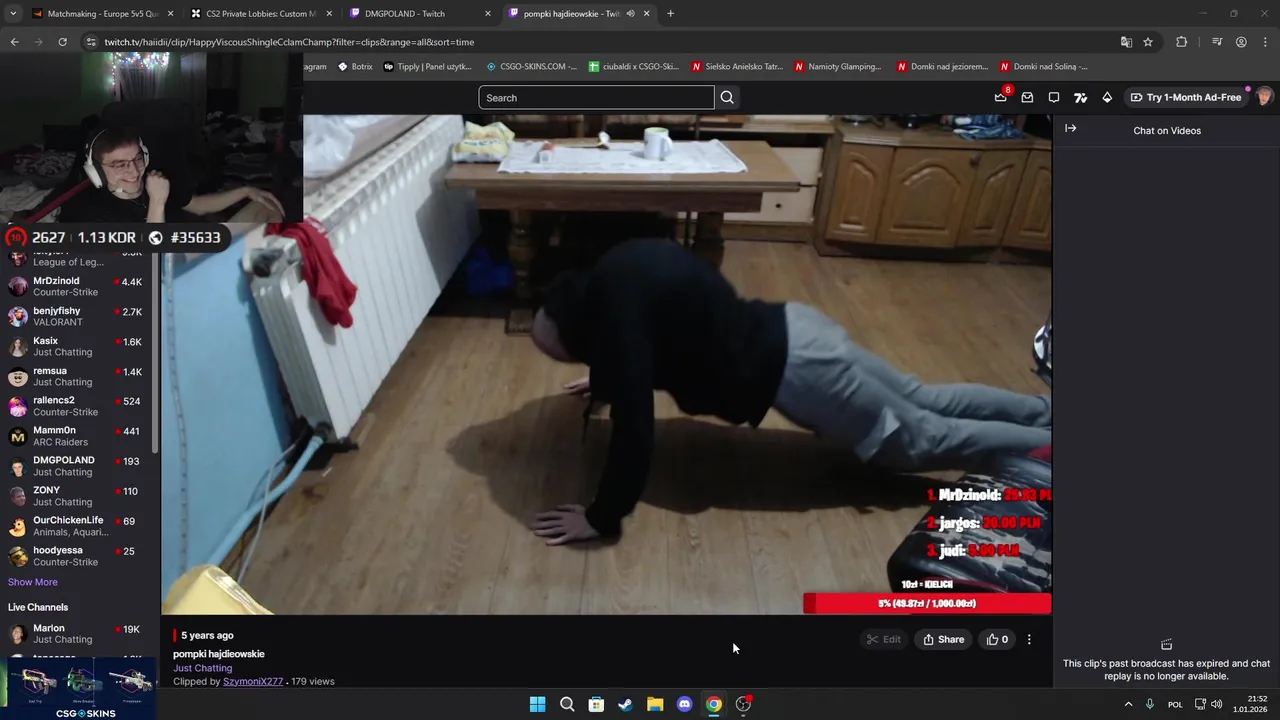
Task: Open benjyfishy channel in sidebar
Action: click(77, 317)
